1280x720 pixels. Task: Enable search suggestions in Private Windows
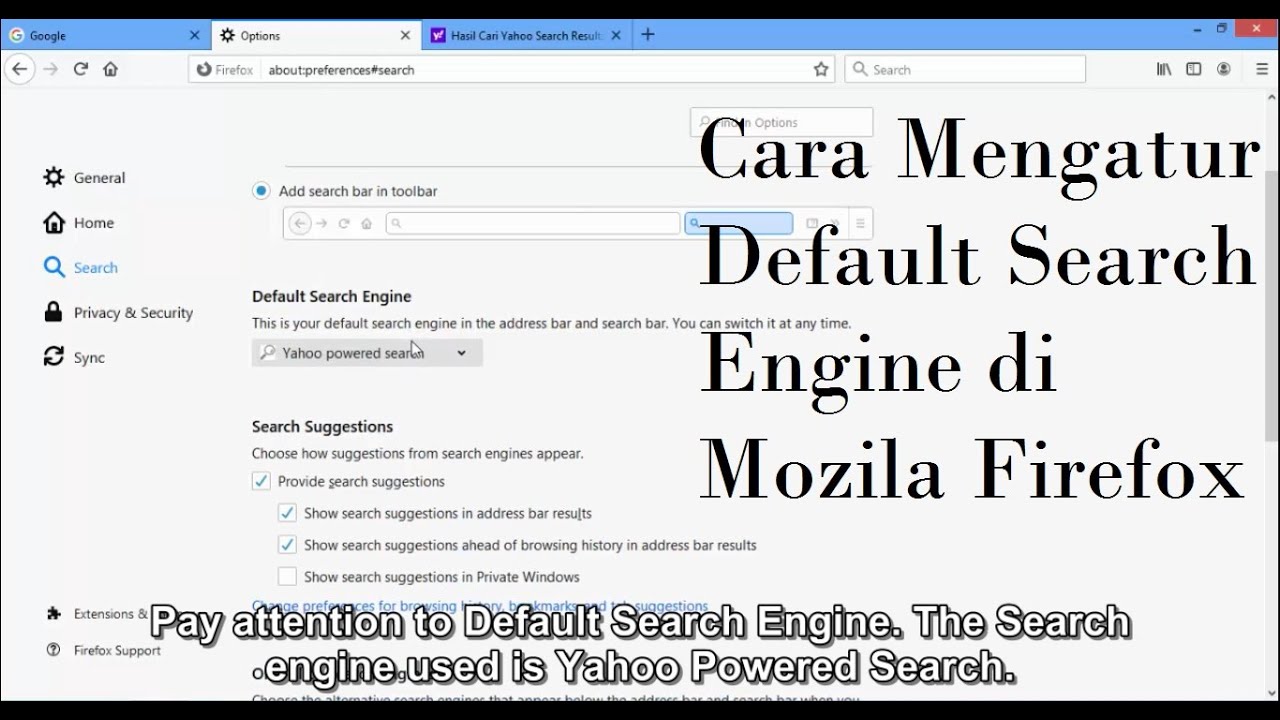coord(287,577)
